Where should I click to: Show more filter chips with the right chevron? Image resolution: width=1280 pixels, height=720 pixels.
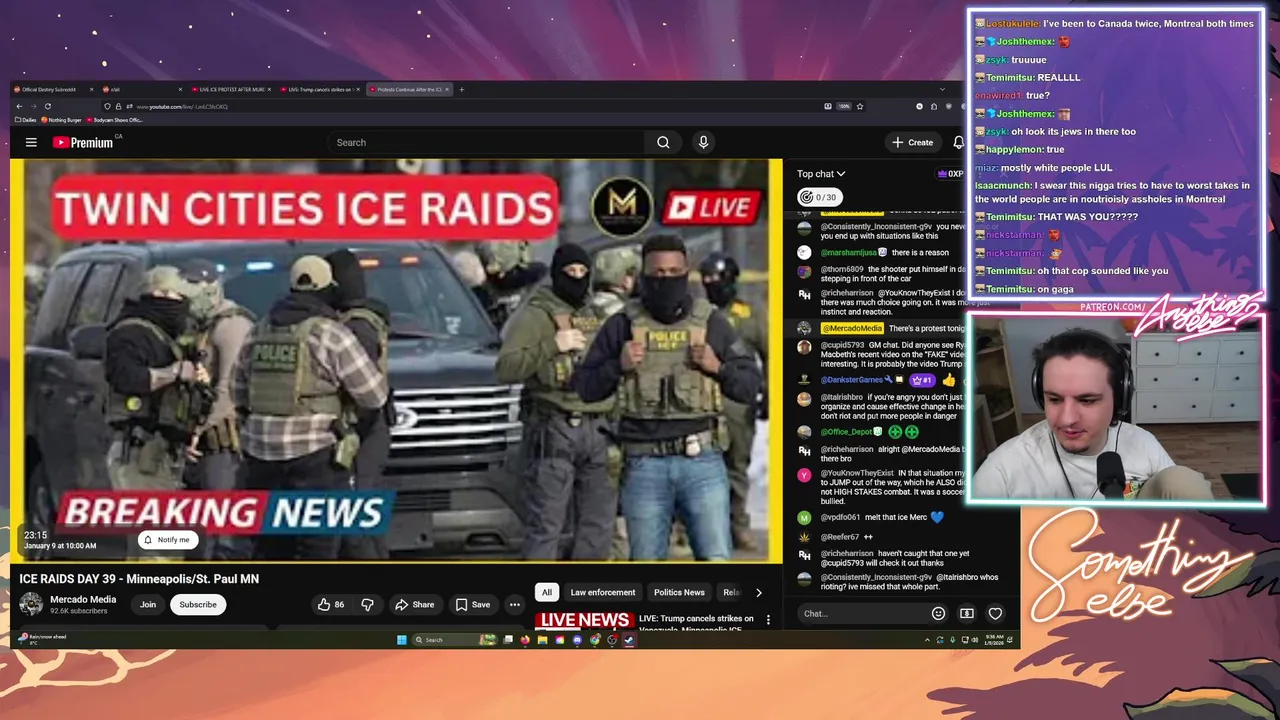(x=758, y=592)
